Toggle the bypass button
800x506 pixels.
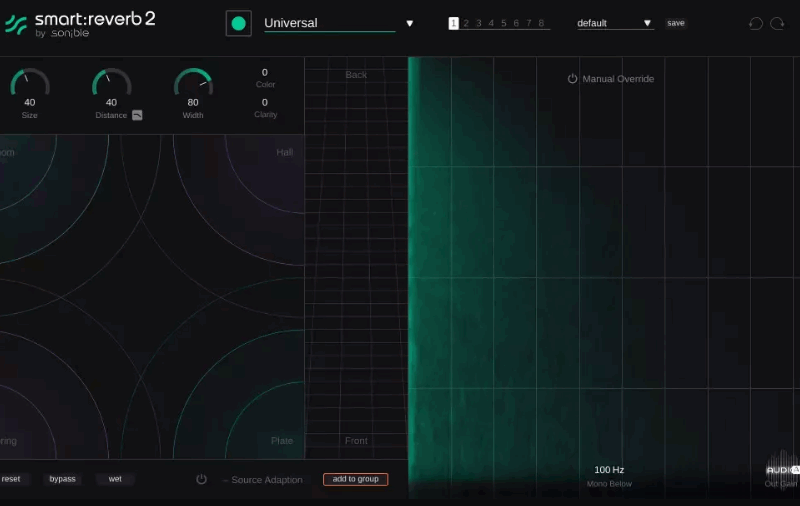(62, 479)
